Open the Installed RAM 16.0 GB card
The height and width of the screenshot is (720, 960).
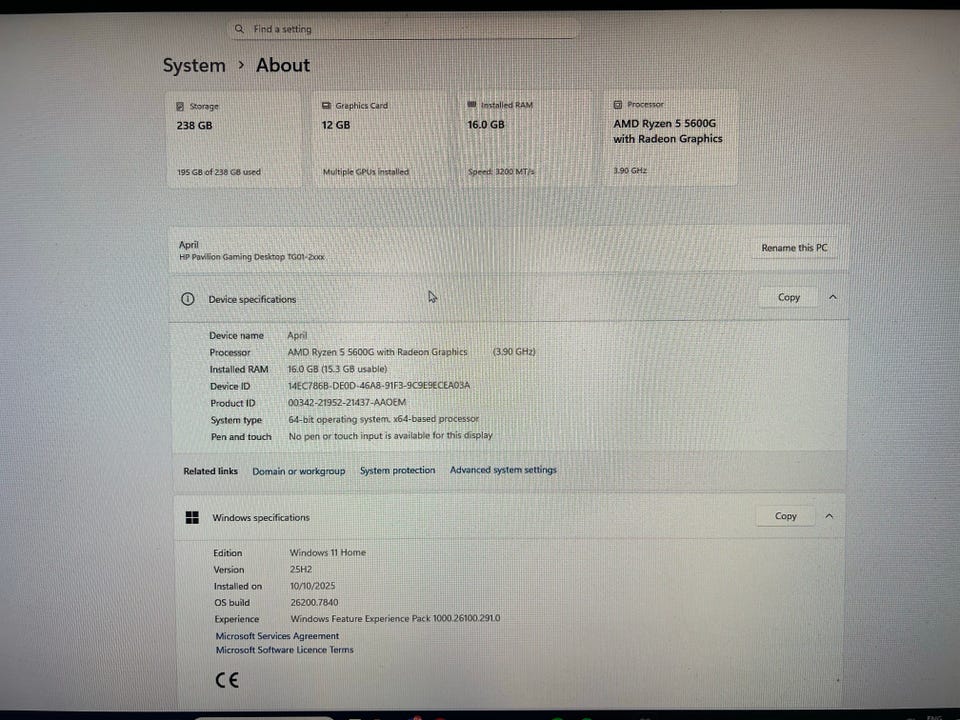tap(525, 138)
